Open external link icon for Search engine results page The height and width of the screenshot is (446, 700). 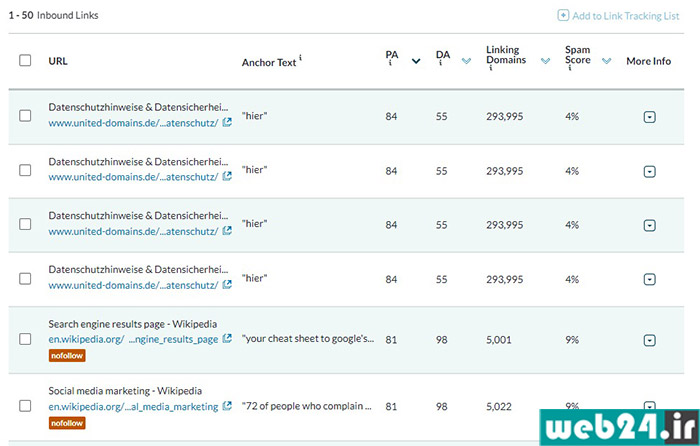pos(227,338)
